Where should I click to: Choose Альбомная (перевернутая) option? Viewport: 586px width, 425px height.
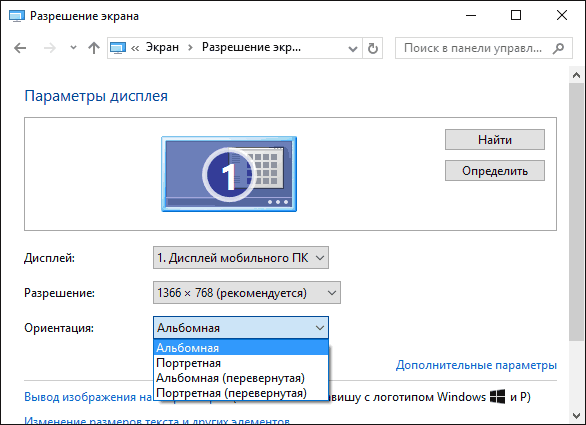(241, 378)
